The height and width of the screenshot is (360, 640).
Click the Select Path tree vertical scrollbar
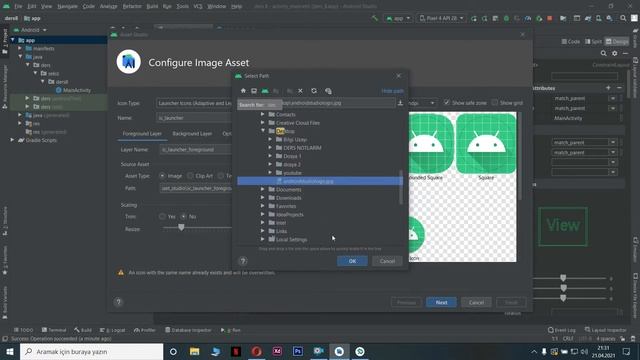tap(401, 187)
